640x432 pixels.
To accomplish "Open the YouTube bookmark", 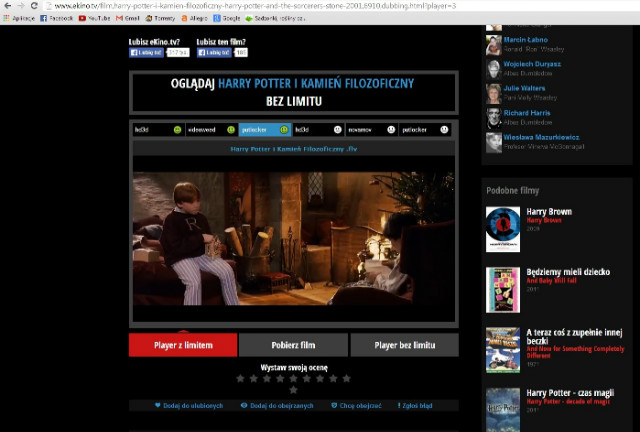I will click(x=94, y=18).
